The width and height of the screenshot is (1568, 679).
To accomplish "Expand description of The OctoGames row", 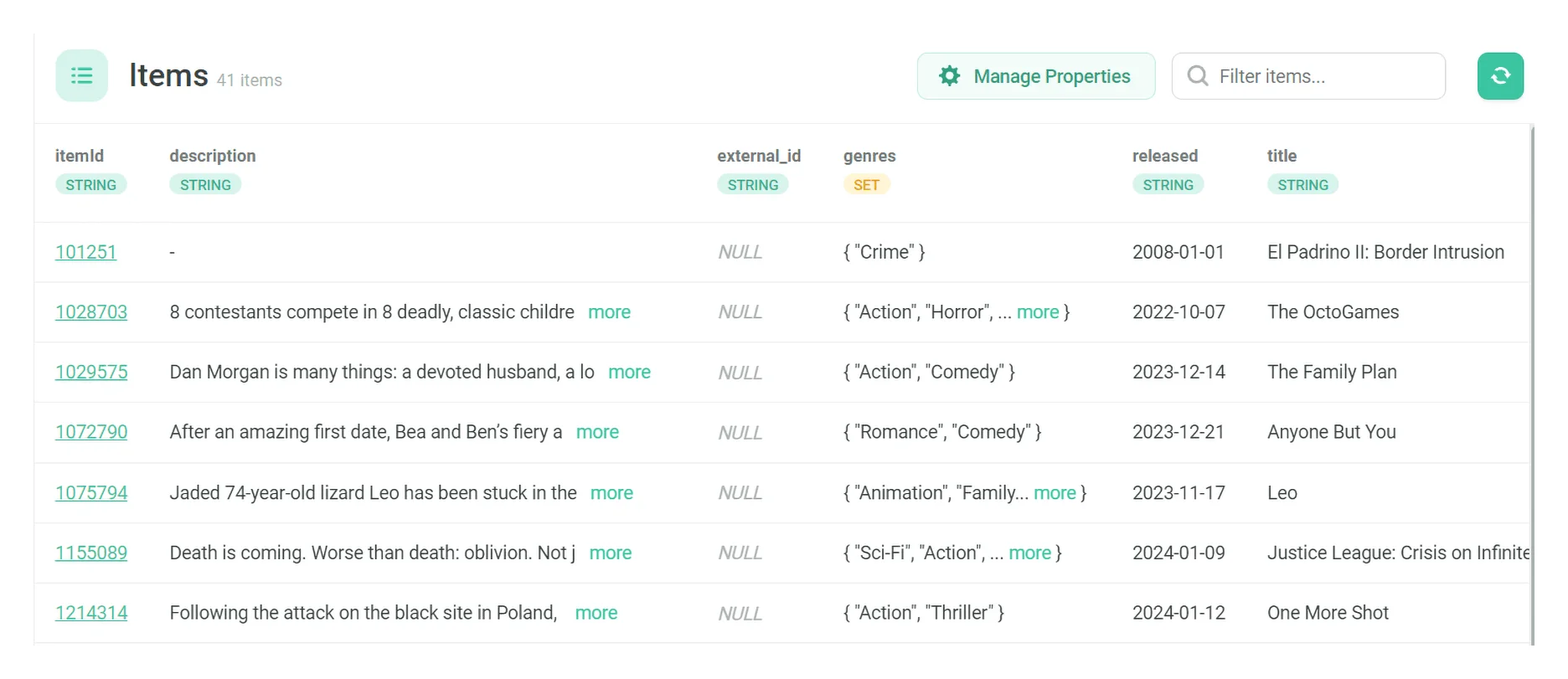I will [609, 312].
